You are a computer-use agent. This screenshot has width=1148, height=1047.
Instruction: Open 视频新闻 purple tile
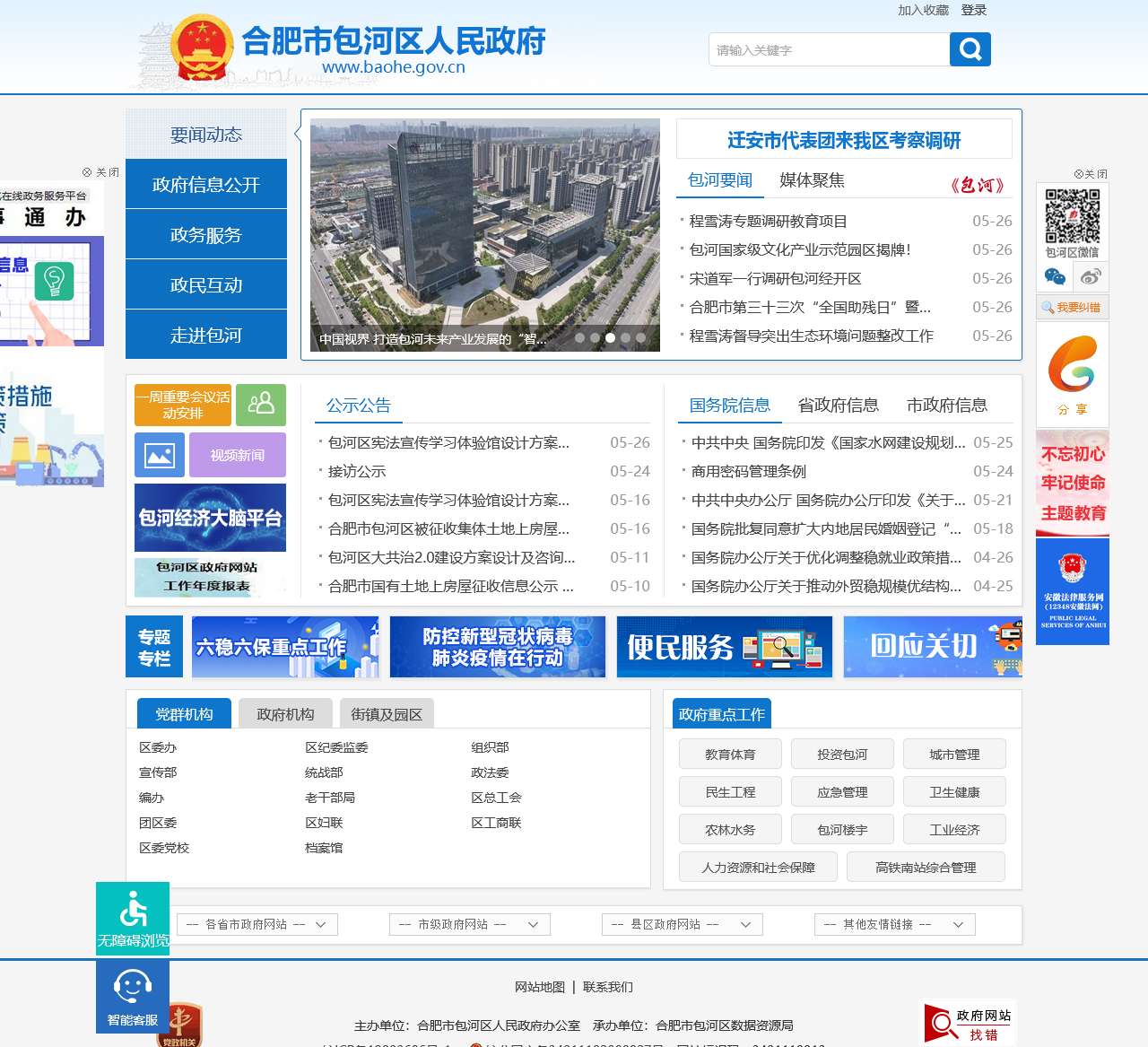pyautogui.click(x=238, y=455)
